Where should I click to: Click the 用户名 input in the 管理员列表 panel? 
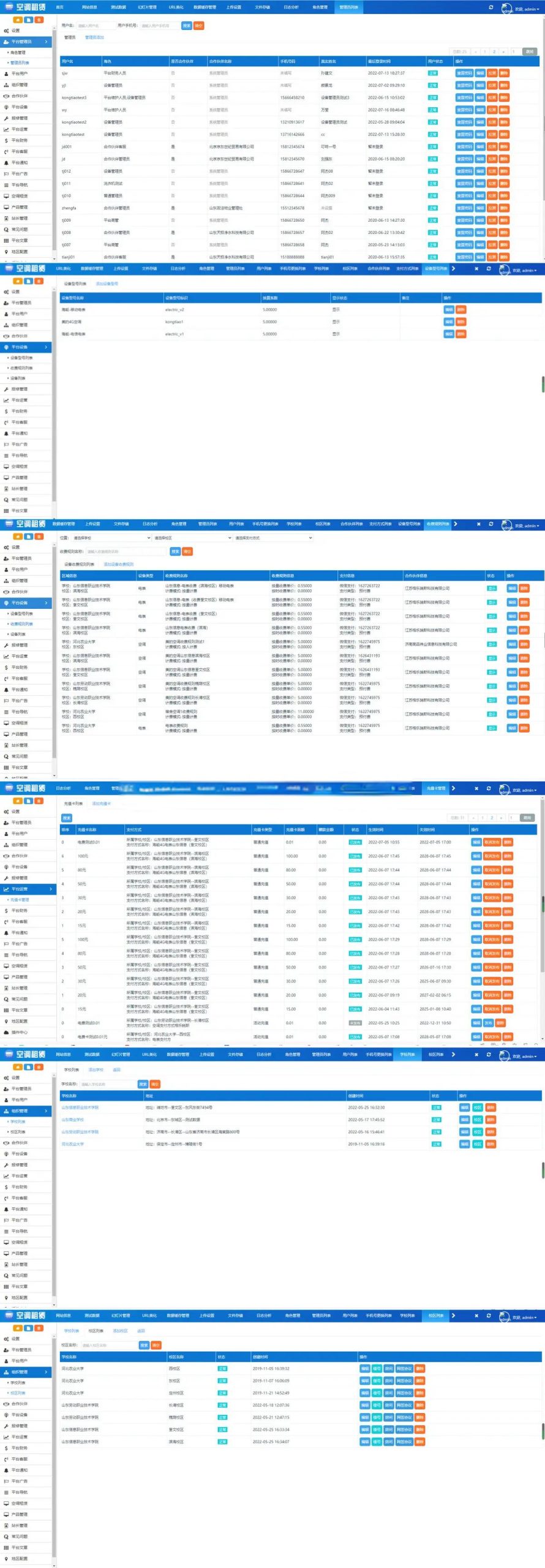pyautogui.click(x=96, y=26)
